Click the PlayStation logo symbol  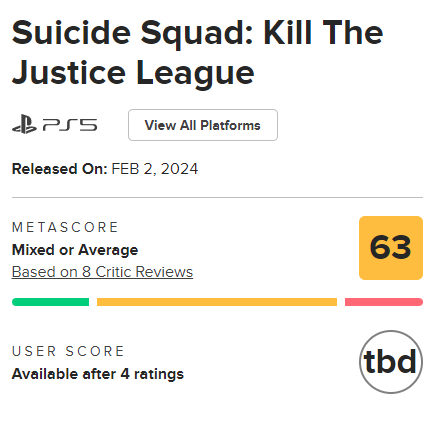(x=24, y=124)
